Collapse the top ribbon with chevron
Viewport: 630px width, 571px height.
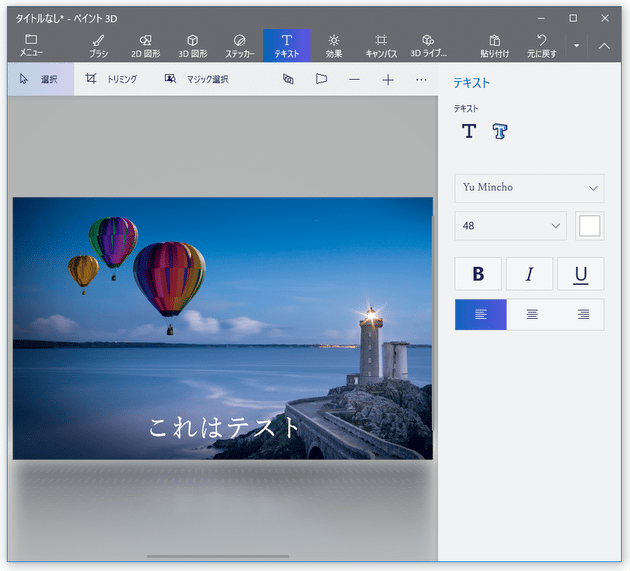pos(604,46)
